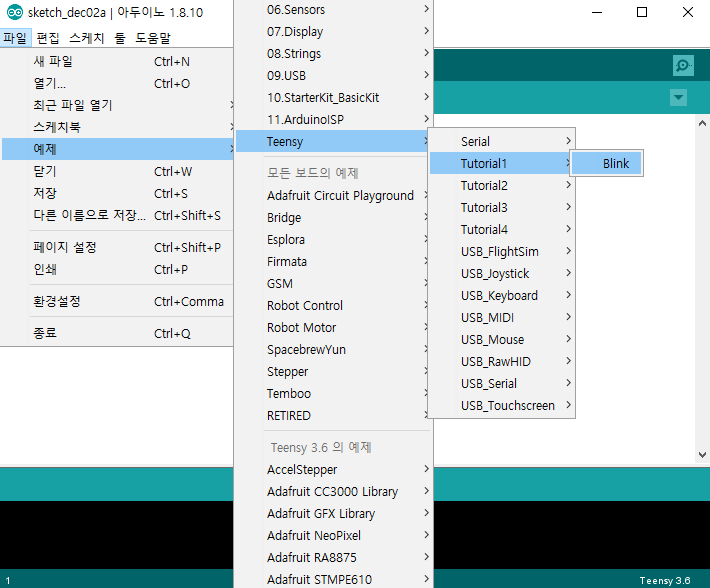The width and height of the screenshot is (710, 588).
Task: Open the 스케치 menu
Action: click(x=86, y=38)
